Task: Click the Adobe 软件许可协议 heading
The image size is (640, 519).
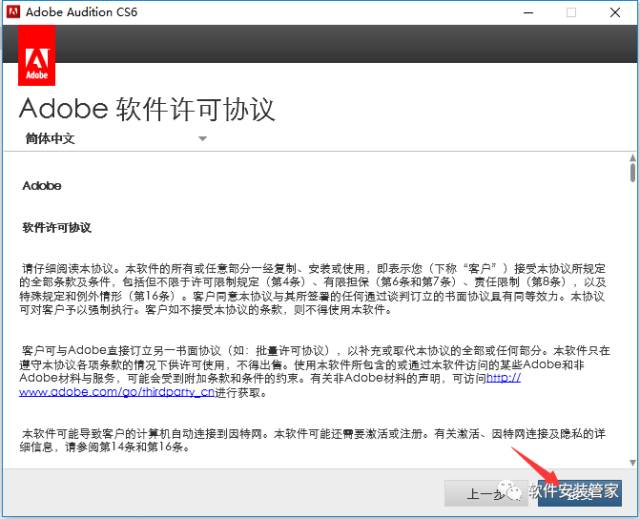Action: (147, 108)
